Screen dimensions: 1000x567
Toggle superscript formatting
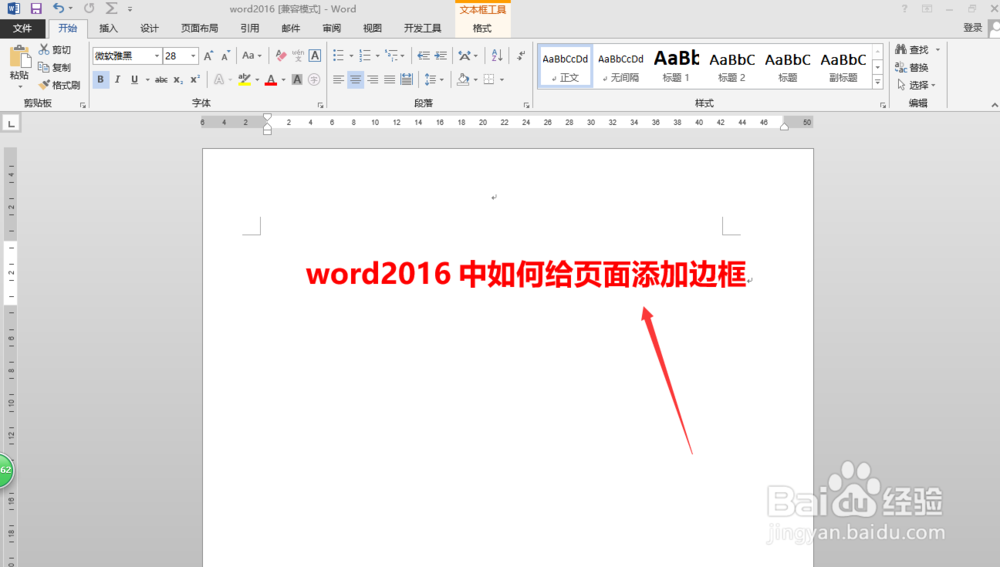click(x=195, y=80)
